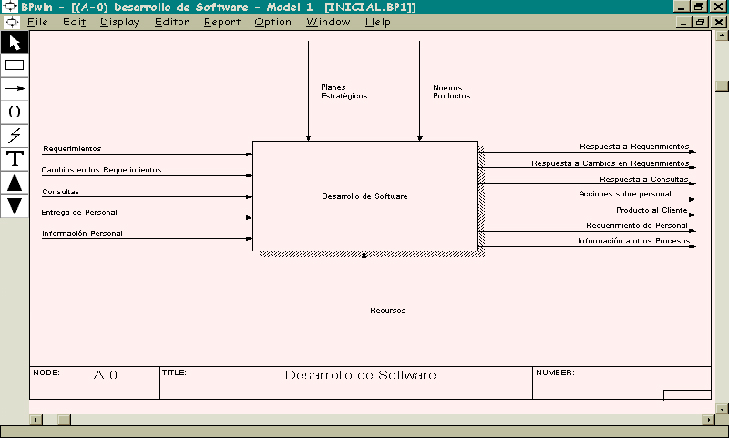Open the Display menu
The width and height of the screenshot is (729, 439).
(x=119, y=21)
